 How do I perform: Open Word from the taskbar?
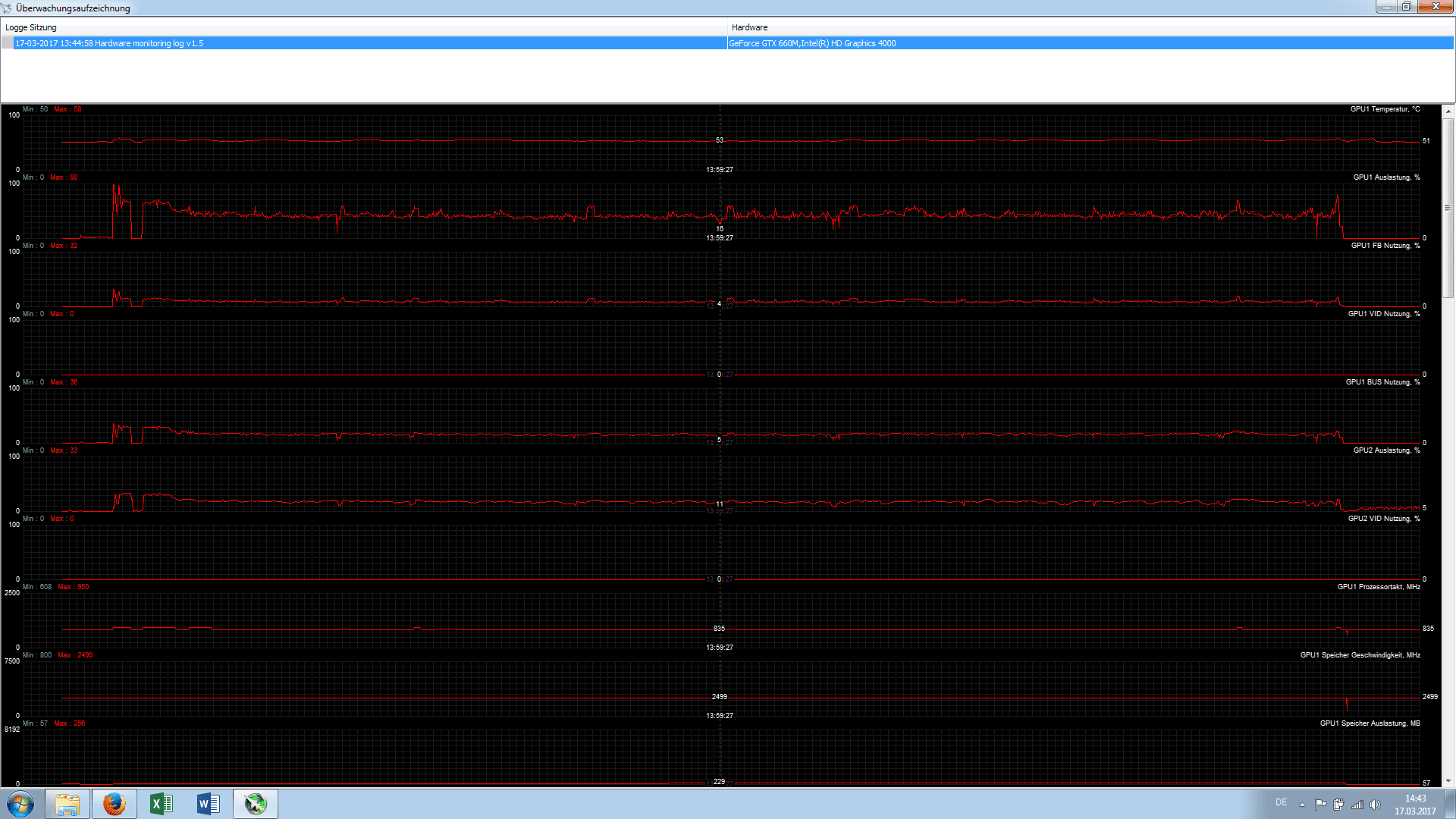[209, 804]
